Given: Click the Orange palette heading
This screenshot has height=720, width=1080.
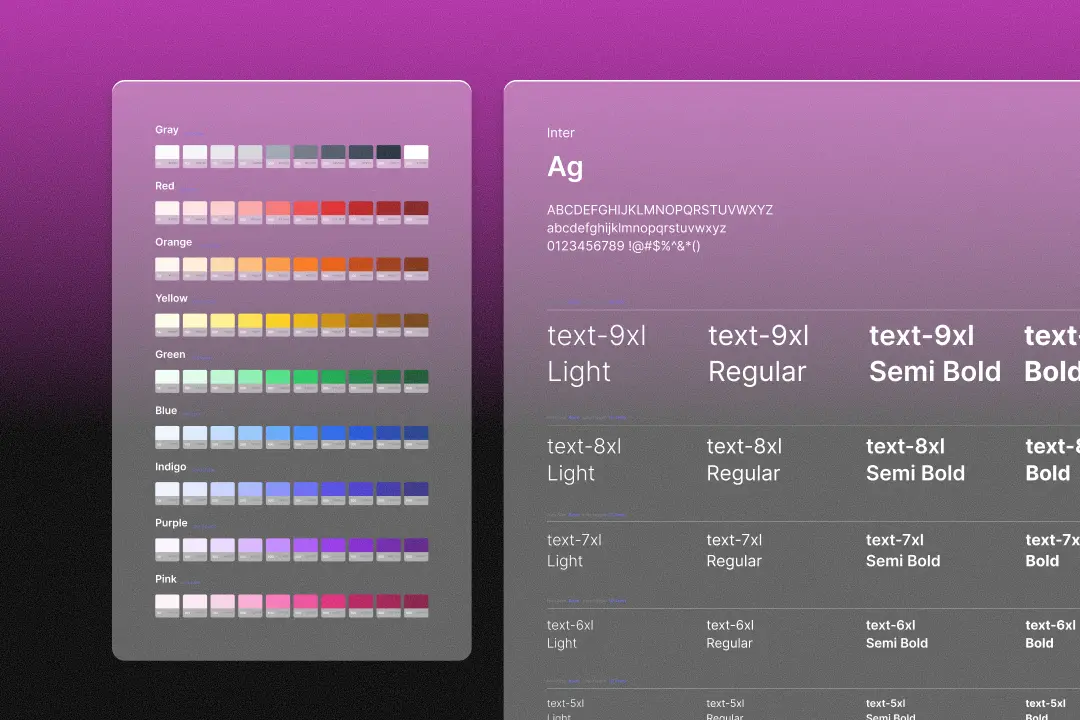Looking at the screenshot, I should click(x=174, y=242).
